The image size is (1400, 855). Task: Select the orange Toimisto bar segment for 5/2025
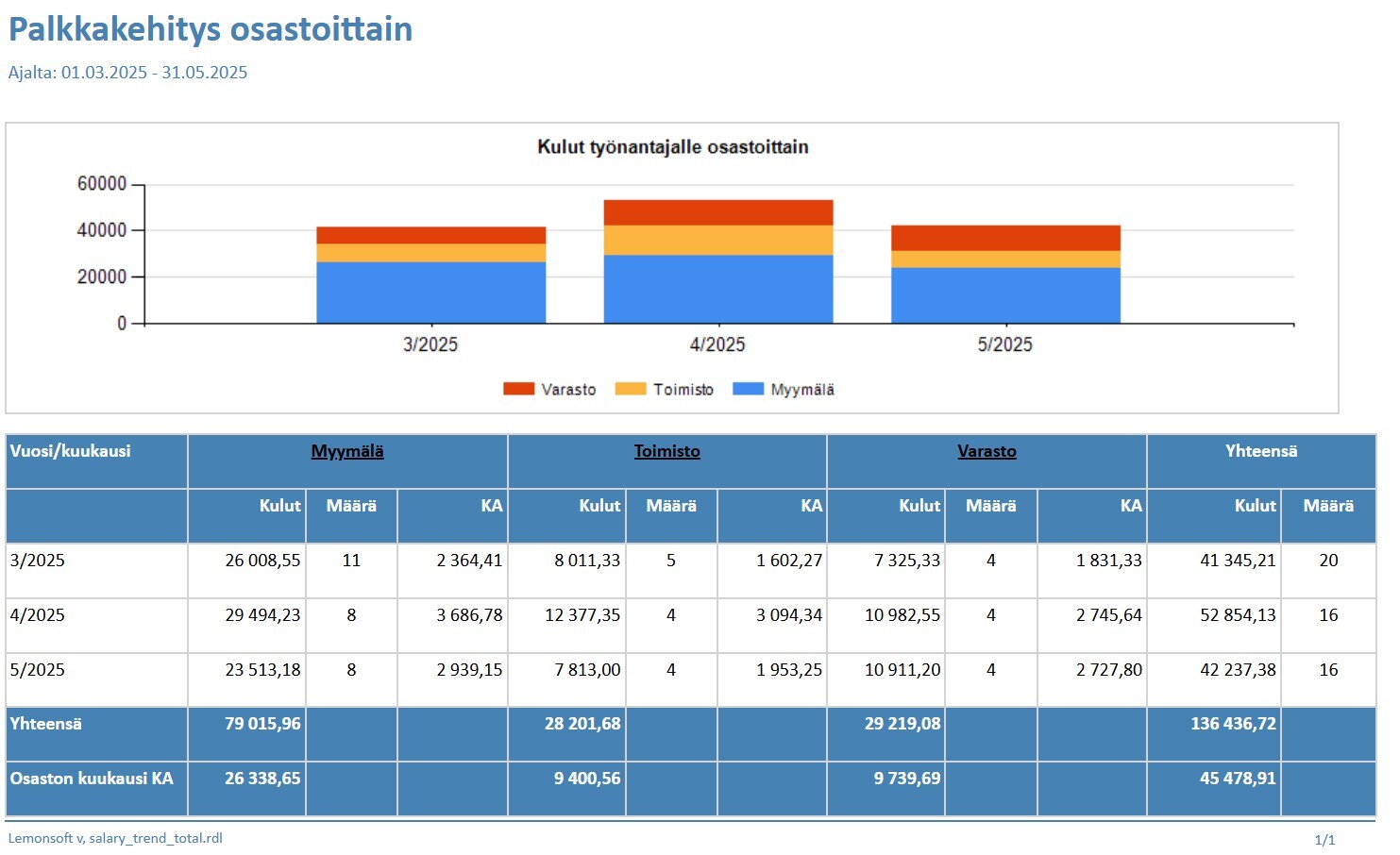point(1005,260)
